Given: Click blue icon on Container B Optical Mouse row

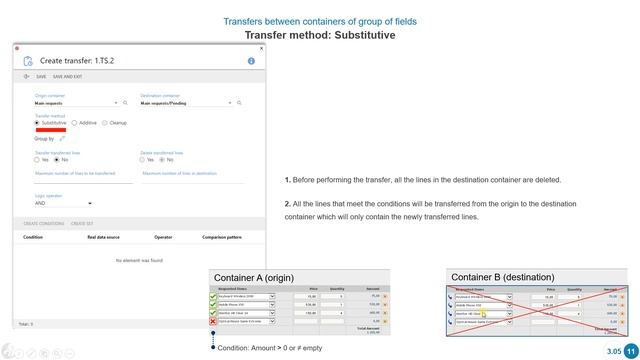Looking at the screenshot, I should point(450,322).
